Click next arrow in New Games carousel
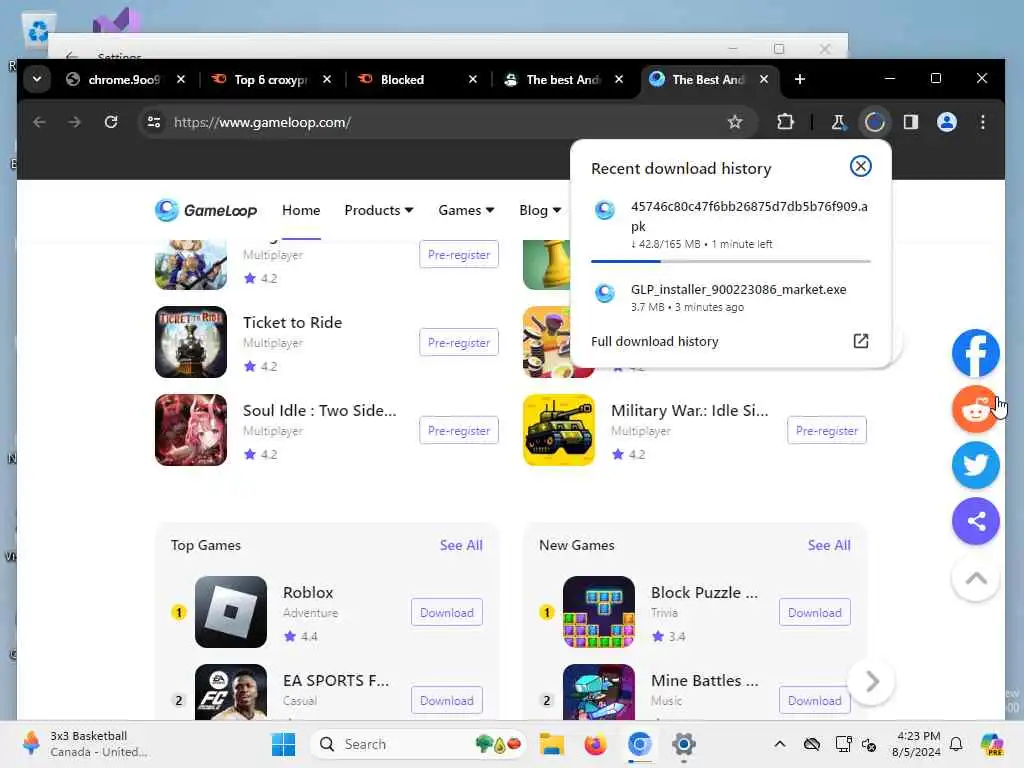This screenshot has height=768, width=1024. pos(872,682)
